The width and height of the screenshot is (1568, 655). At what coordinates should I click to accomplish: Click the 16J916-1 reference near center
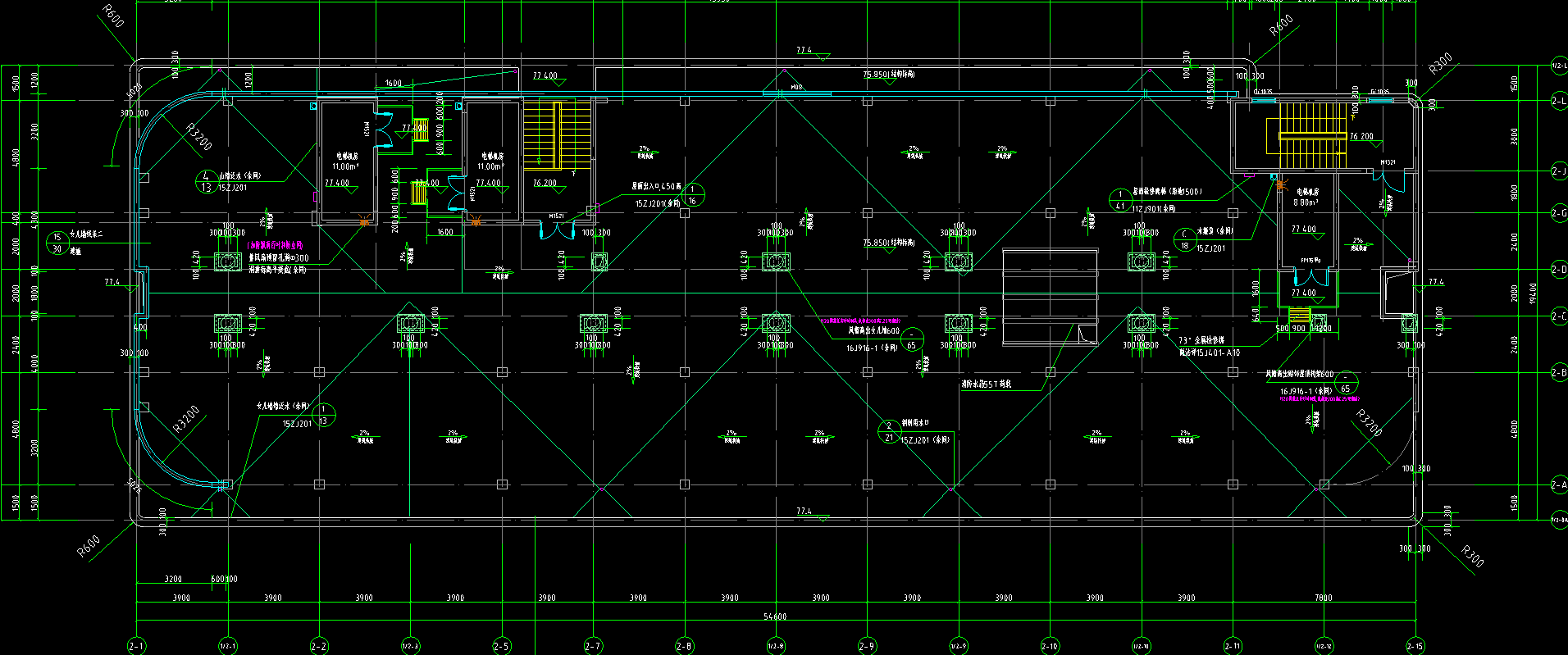(x=872, y=348)
